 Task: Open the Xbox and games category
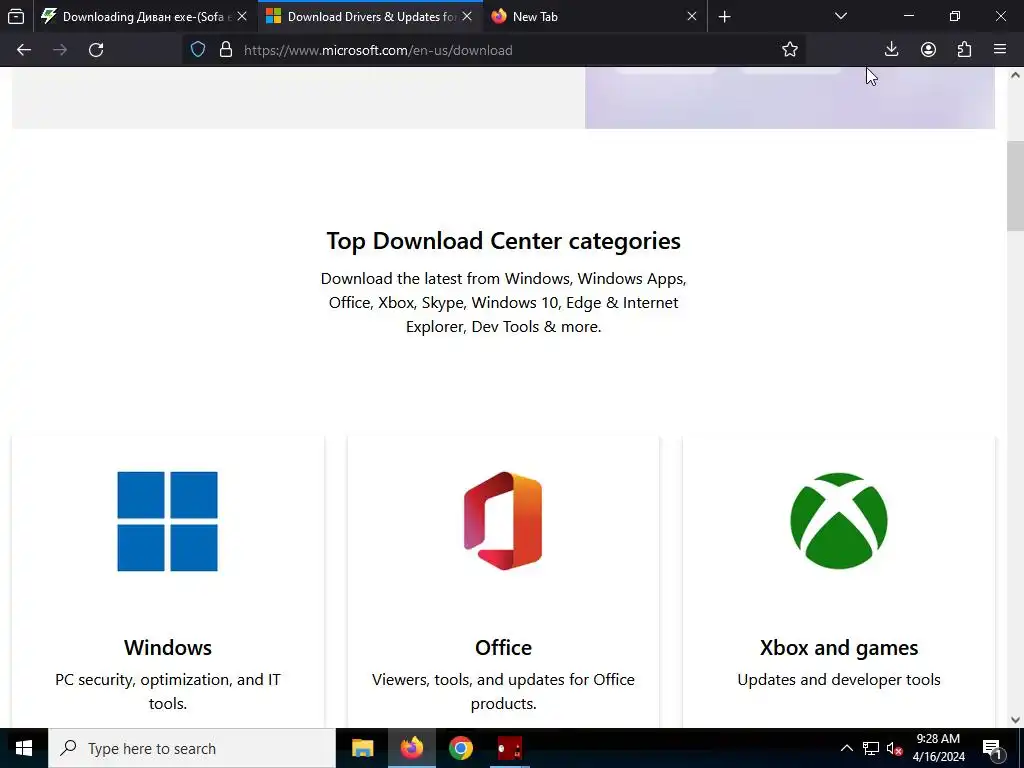tap(839, 647)
